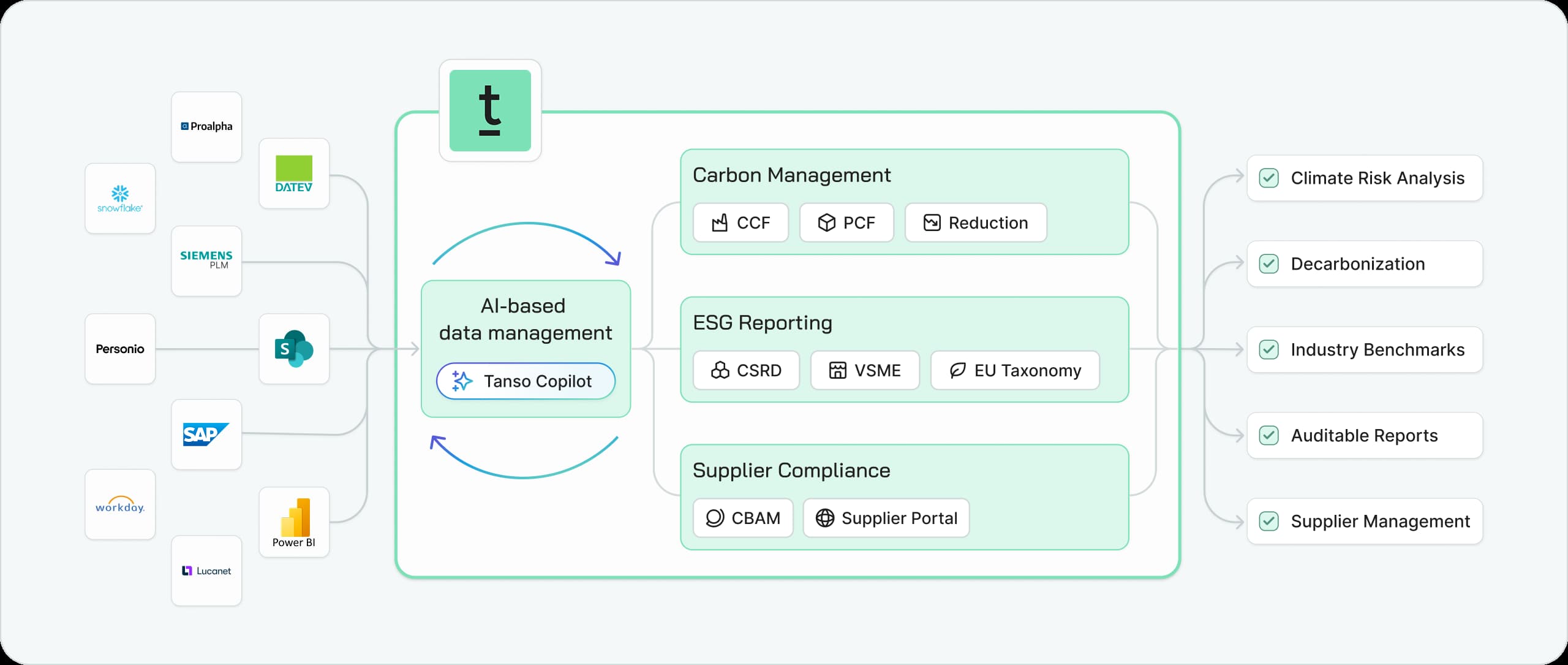Viewport: 1568px width, 665px height.
Task: Click the Tanso logo tile
Action: pos(490,111)
